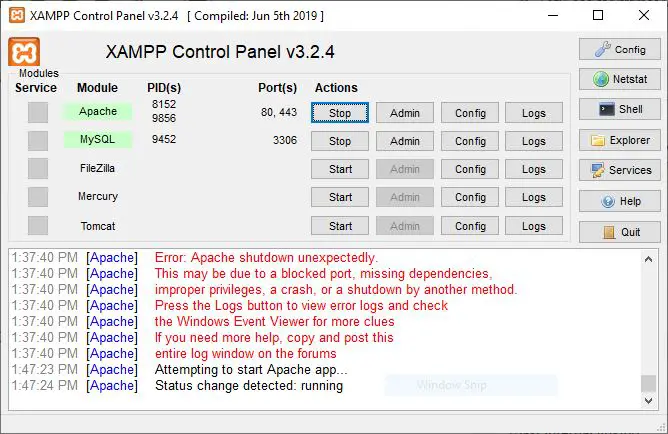Start the Tomcat module
Viewport: 668px width, 434px height.
(340, 226)
